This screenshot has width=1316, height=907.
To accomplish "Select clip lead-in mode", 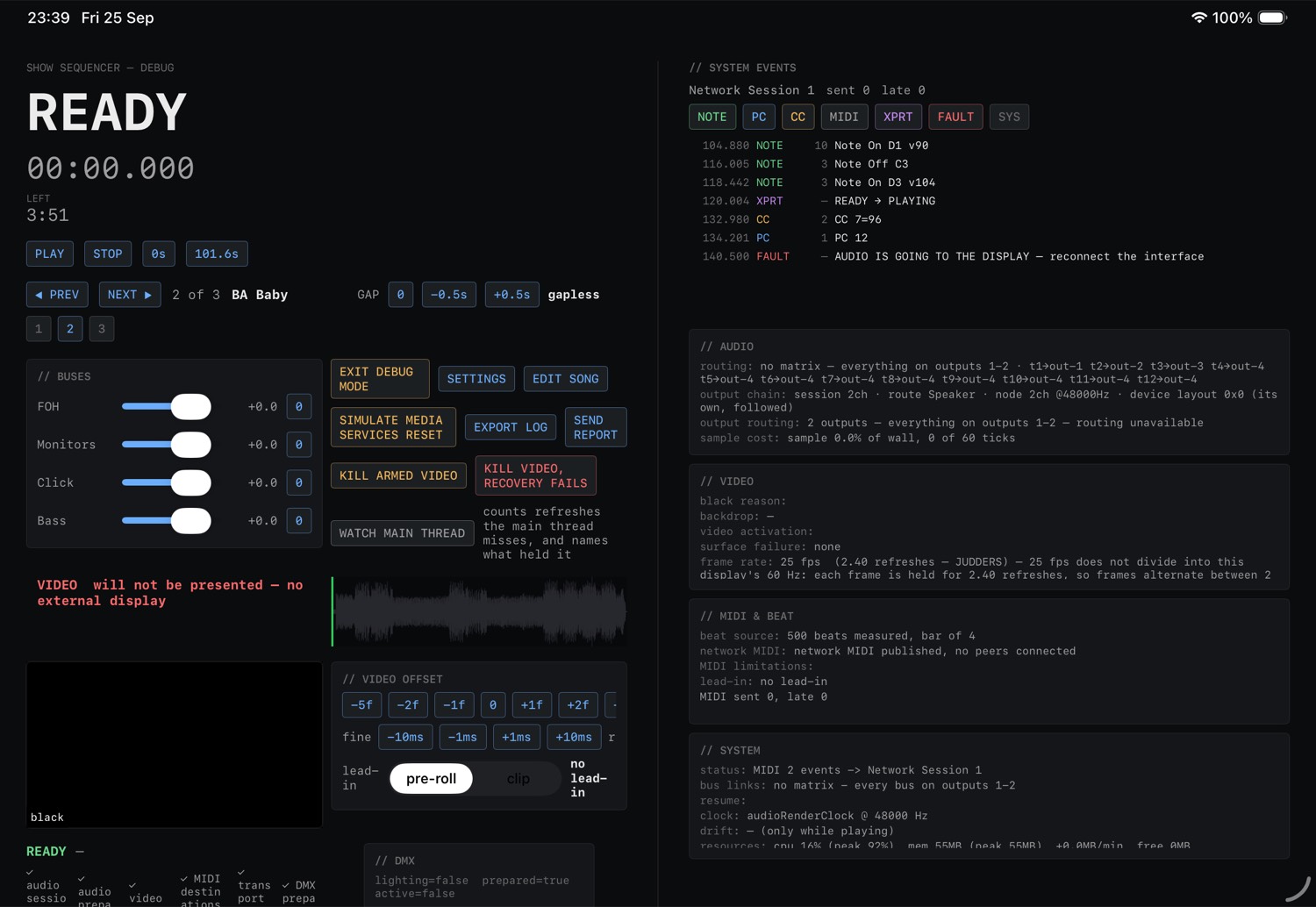I will point(518,778).
